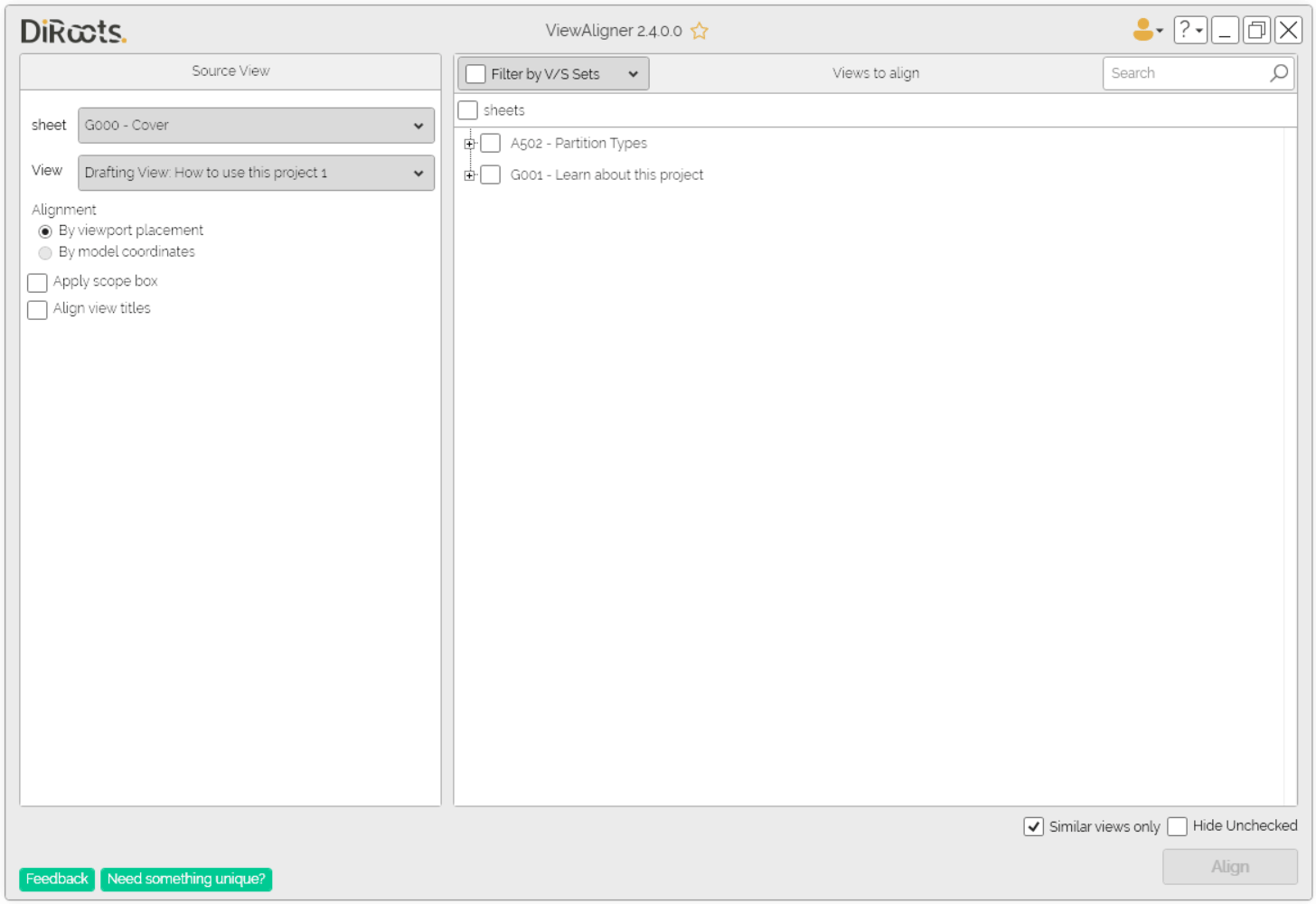
Task: Select By viewport placement option
Action: pos(45,231)
